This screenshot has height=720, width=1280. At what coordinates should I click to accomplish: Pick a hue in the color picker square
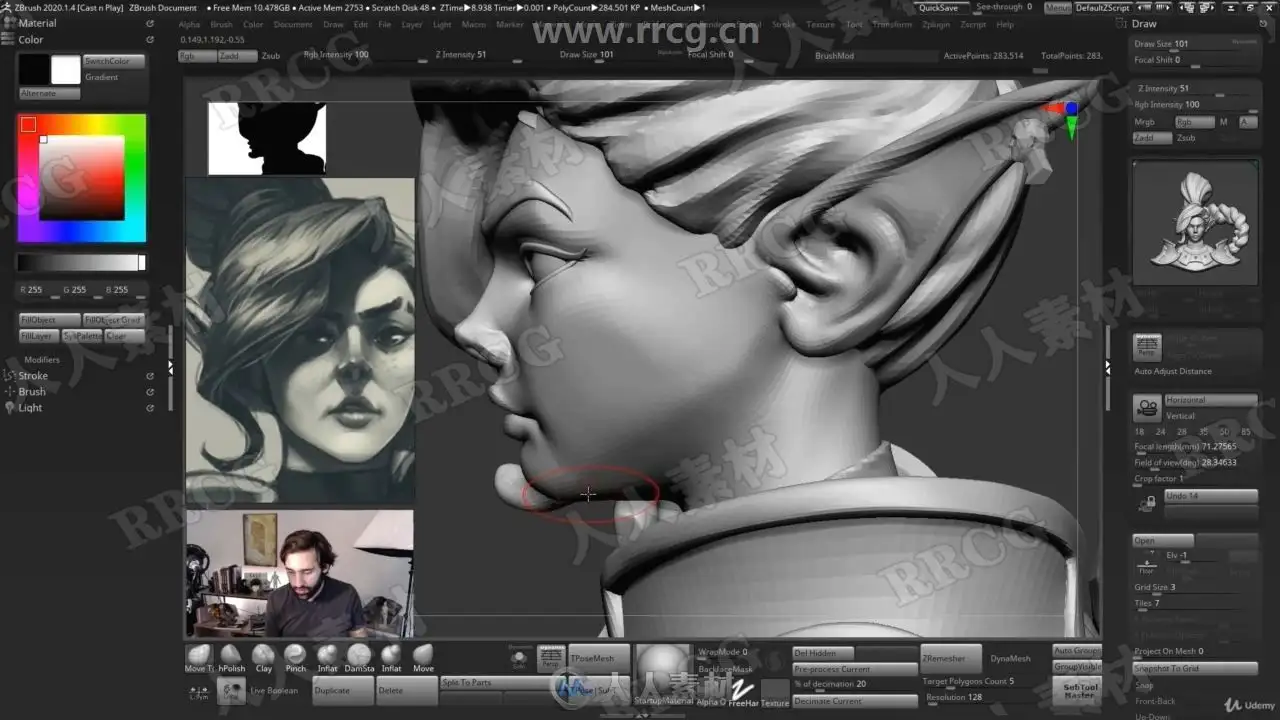pos(82,178)
